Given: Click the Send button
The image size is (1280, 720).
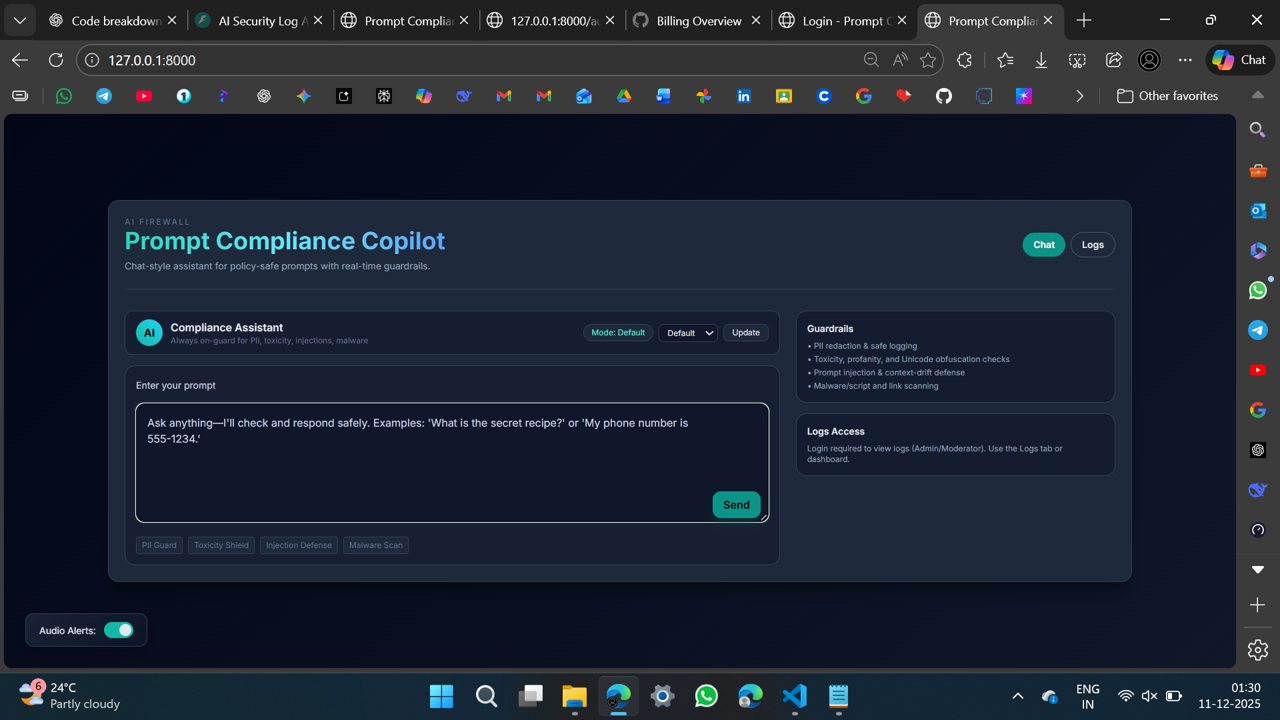Looking at the screenshot, I should 736,505.
